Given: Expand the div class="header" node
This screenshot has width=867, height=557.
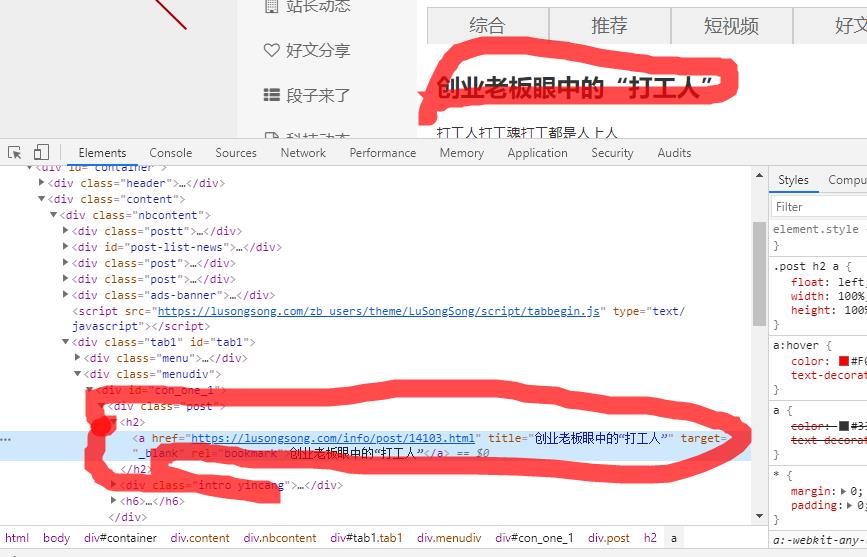Looking at the screenshot, I should 41,182.
